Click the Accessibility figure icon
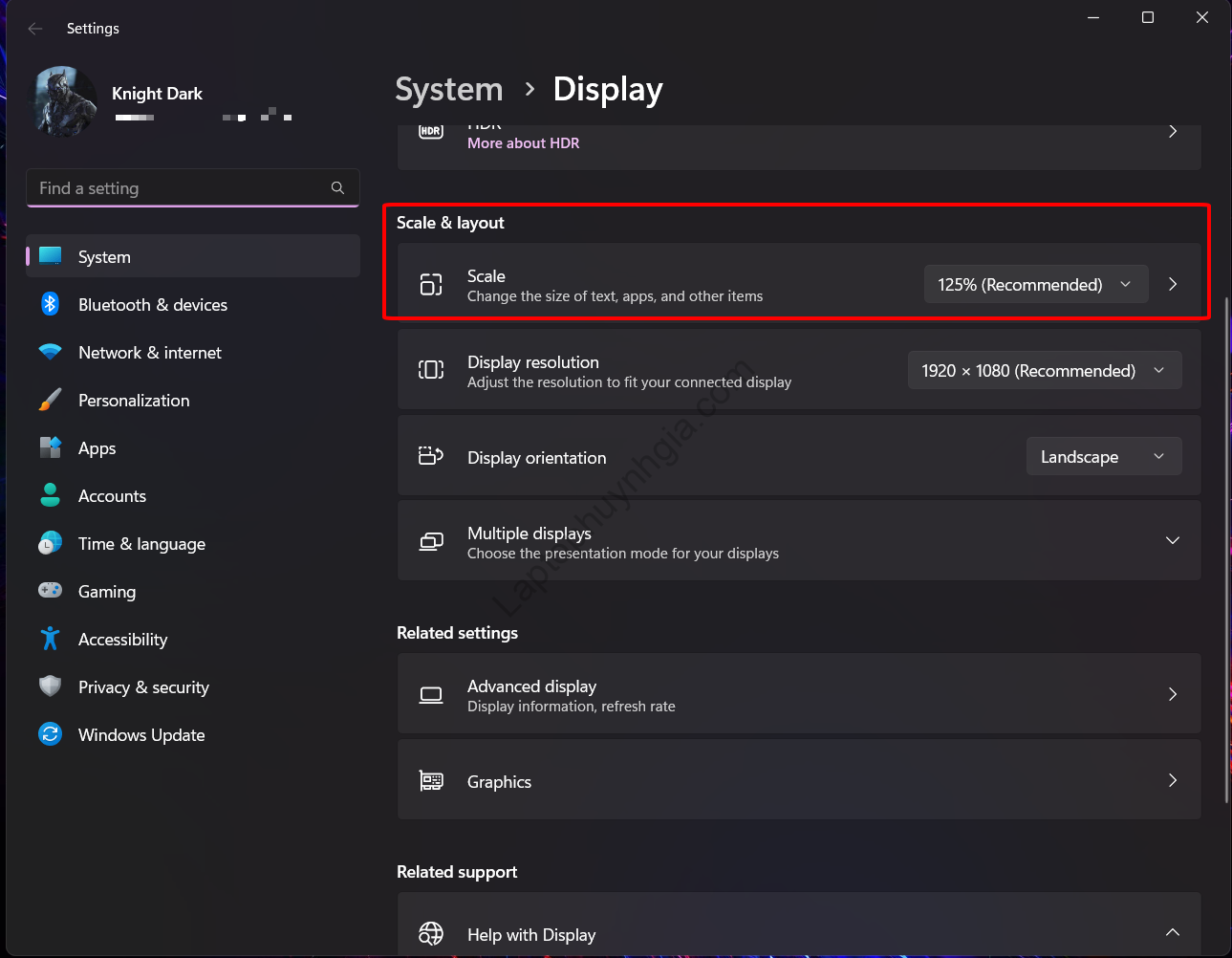Viewport: 1232px width, 958px height. click(51, 639)
